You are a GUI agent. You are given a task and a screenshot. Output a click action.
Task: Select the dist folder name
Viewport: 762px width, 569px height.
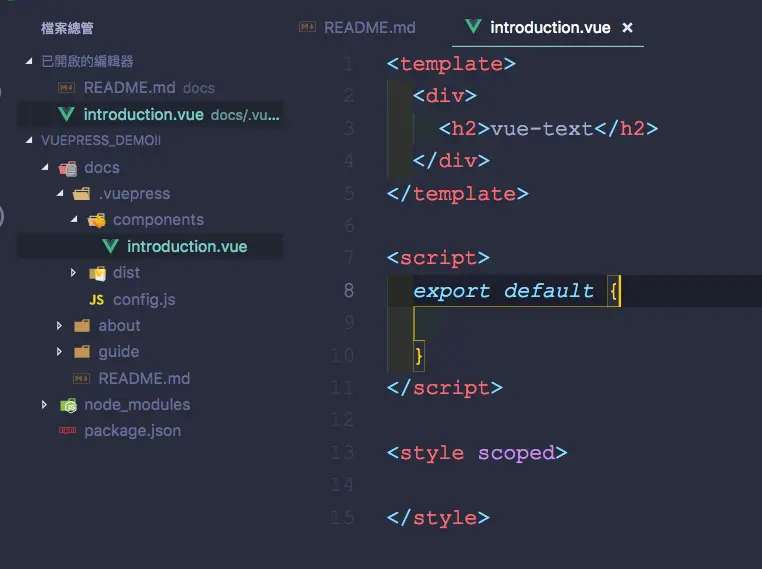(126, 273)
